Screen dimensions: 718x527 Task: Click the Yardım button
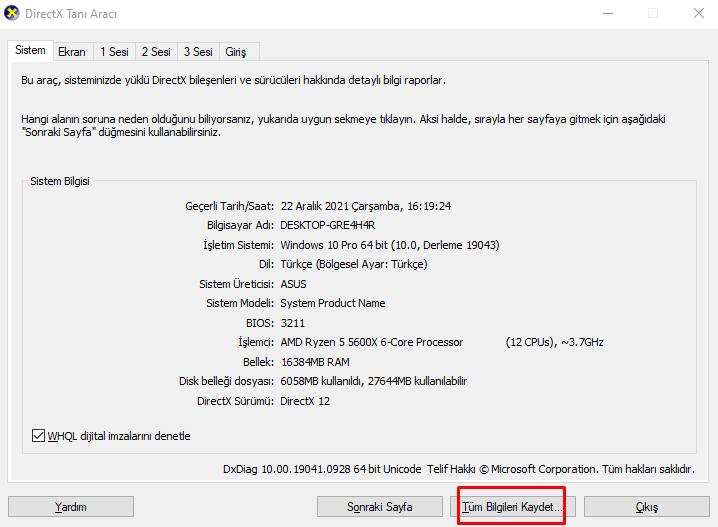tap(71, 506)
